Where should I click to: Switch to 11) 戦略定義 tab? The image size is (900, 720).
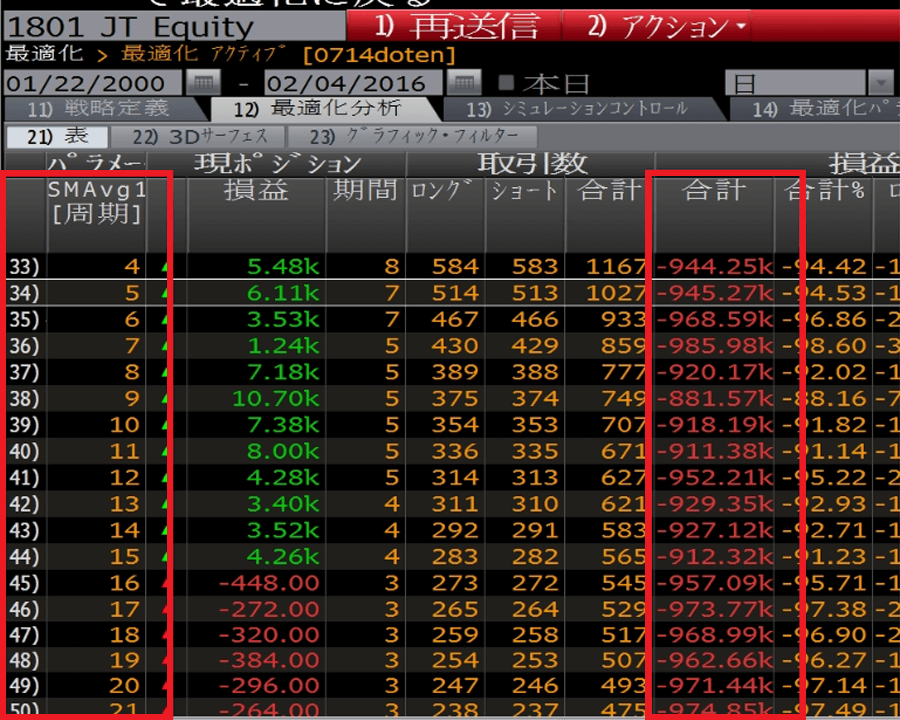[98, 108]
